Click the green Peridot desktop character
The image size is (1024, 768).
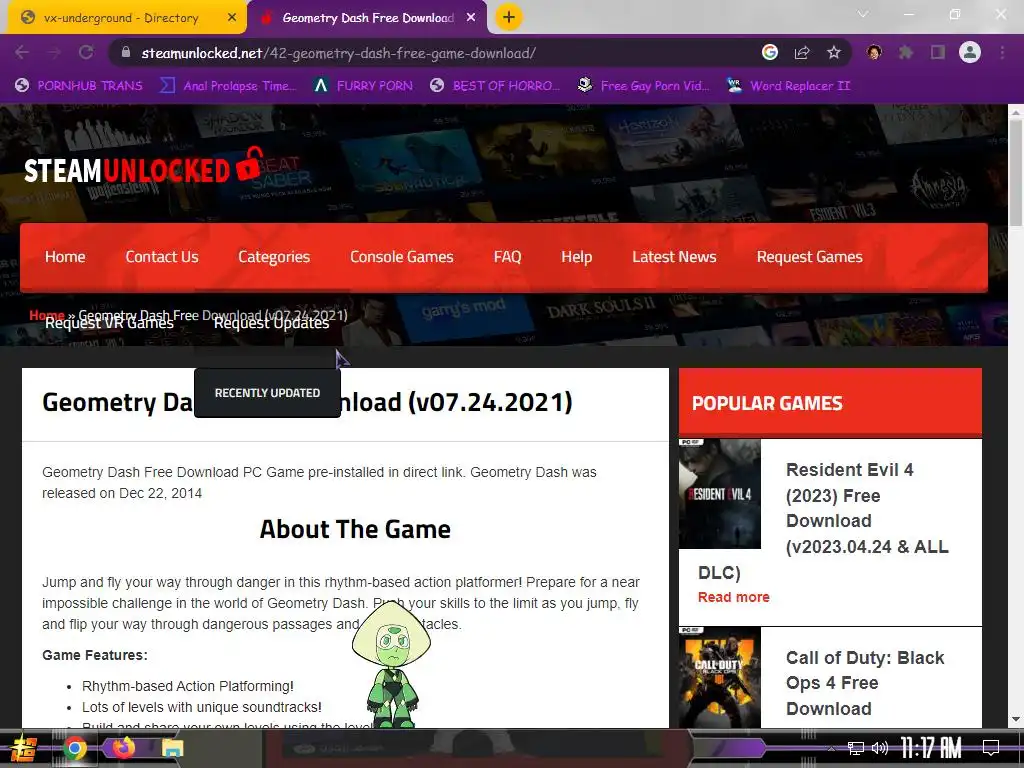click(392, 665)
